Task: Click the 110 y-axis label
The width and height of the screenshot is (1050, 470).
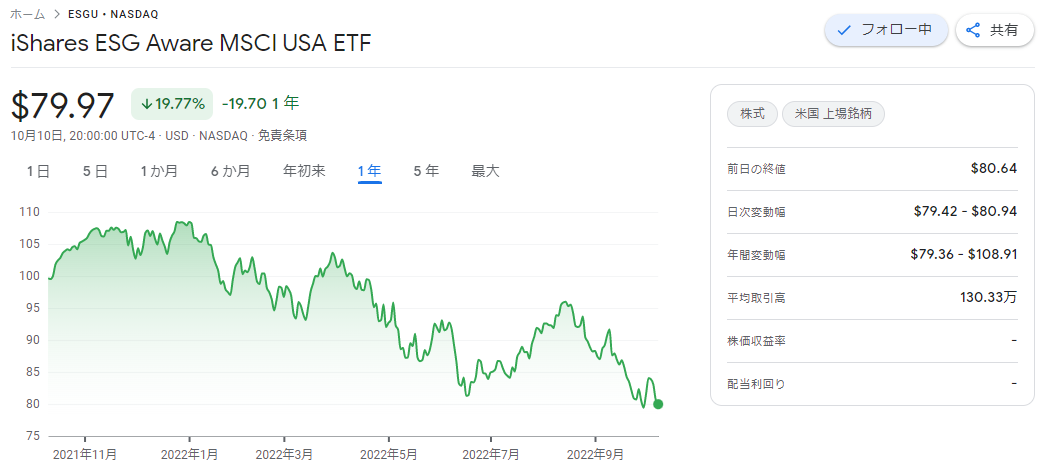Action: click(29, 212)
